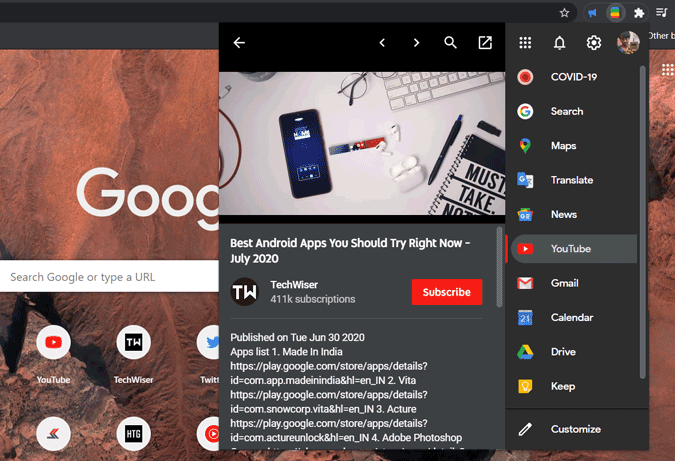
Task: Go to next video with right chevron
Action: pyautogui.click(x=416, y=43)
